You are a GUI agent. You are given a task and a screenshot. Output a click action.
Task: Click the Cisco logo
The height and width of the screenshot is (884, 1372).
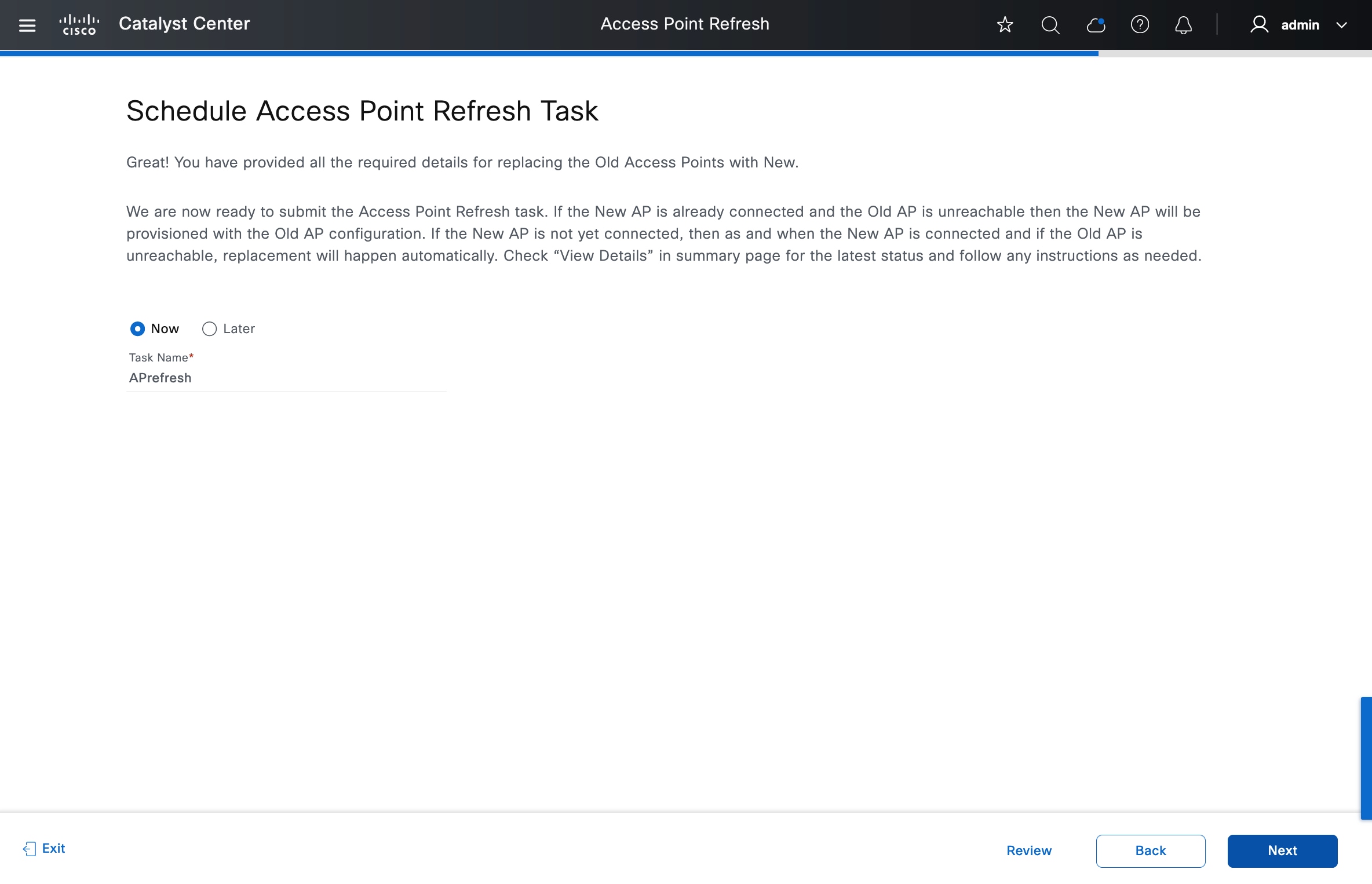[x=79, y=25]
